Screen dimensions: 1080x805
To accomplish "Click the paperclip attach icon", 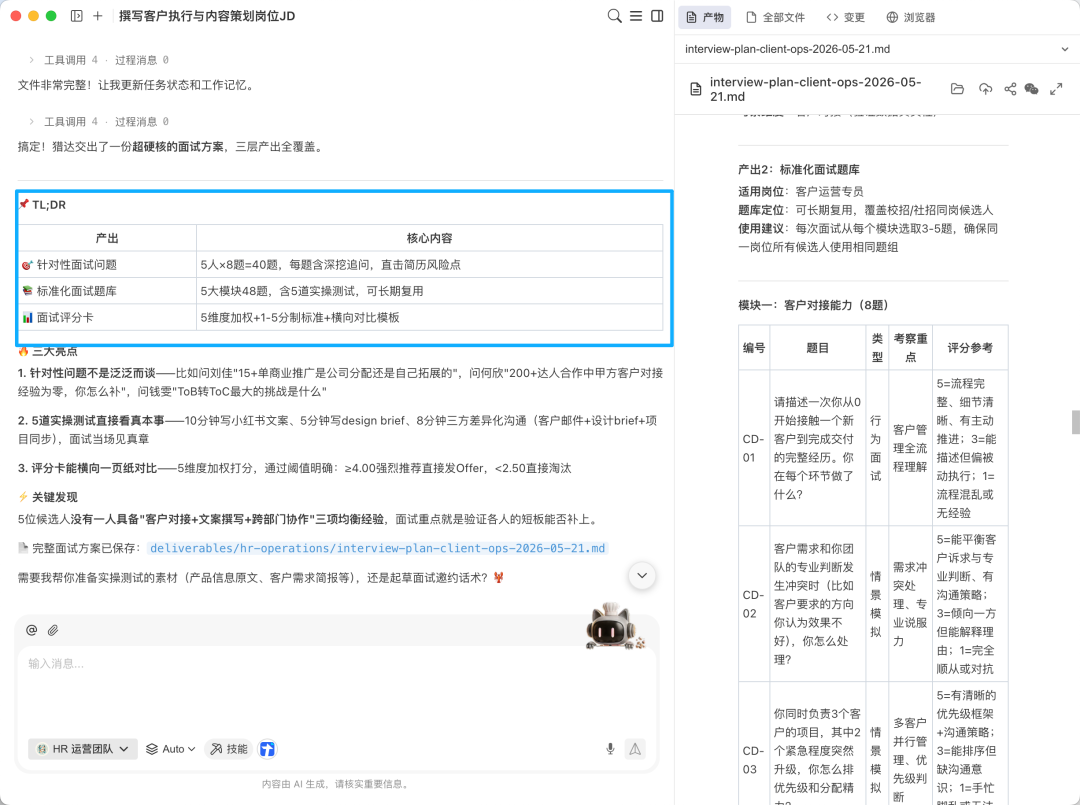I will pyautogui.click(x=53, y=630).
